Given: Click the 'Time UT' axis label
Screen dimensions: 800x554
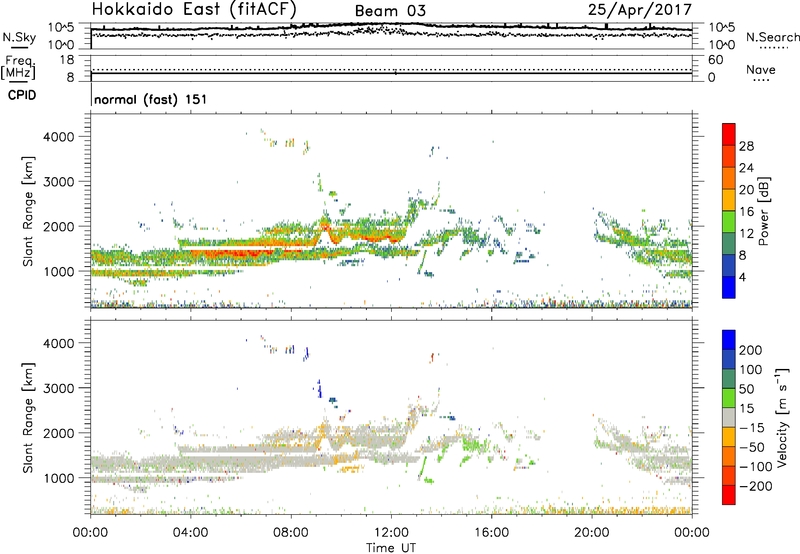Looking at the screenshot, I should [391, 548].
